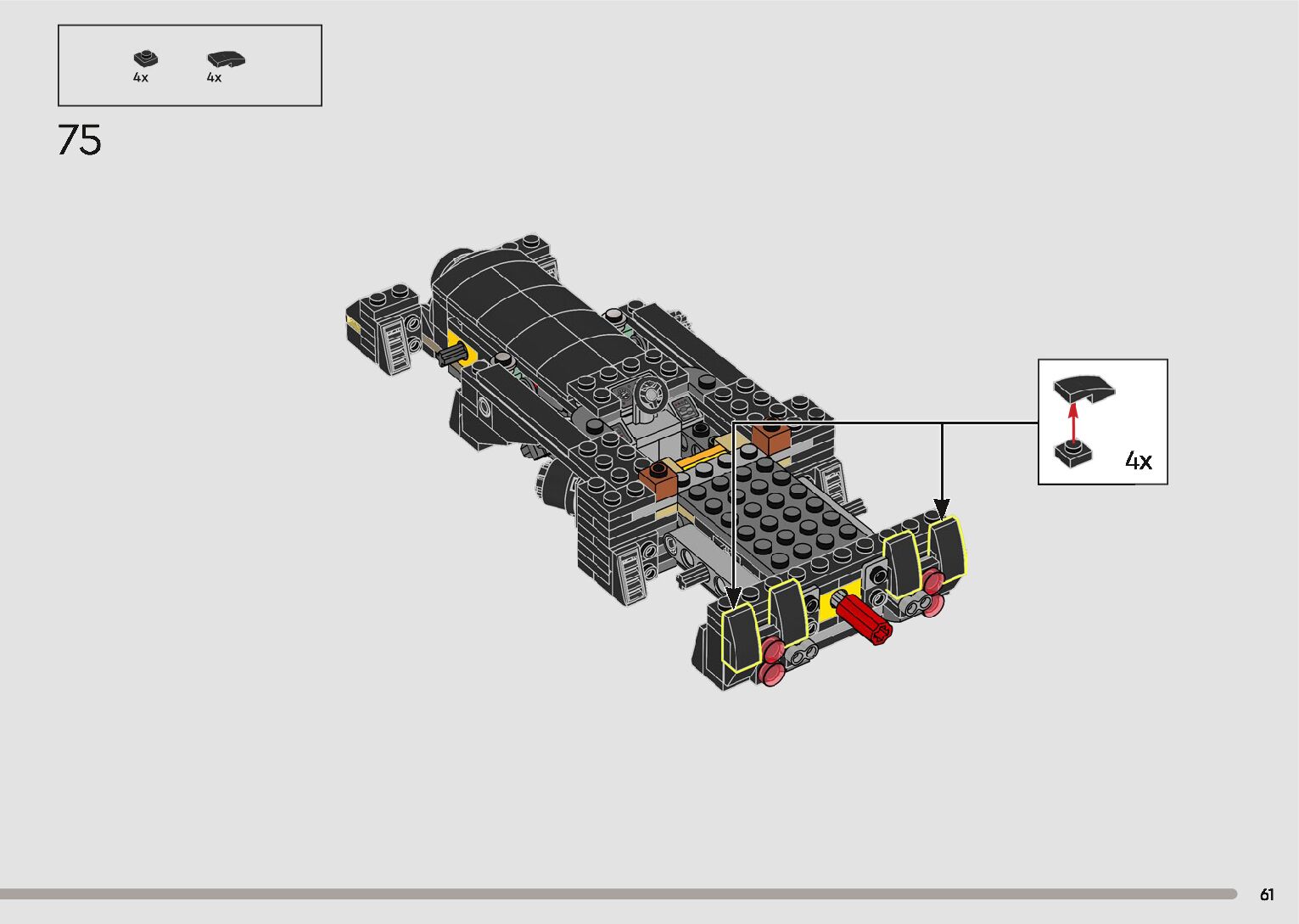Click the brown brick on the right side
The width and height of the screenshot is (1299, 924).
771,437
